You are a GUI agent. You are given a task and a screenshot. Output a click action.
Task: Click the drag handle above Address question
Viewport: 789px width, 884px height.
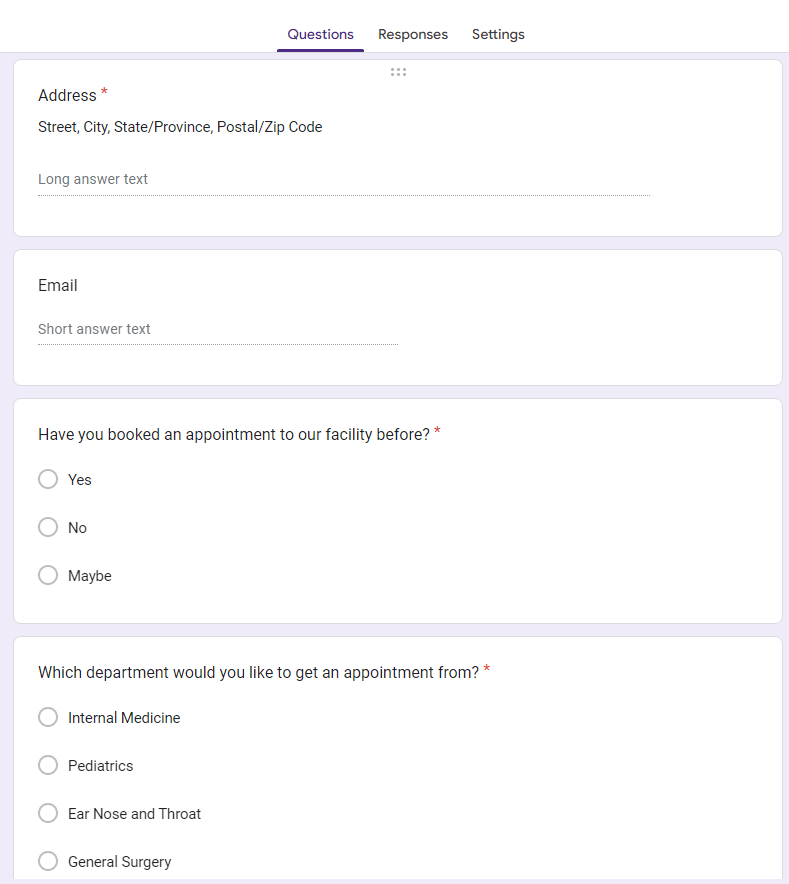pos(398,72)
